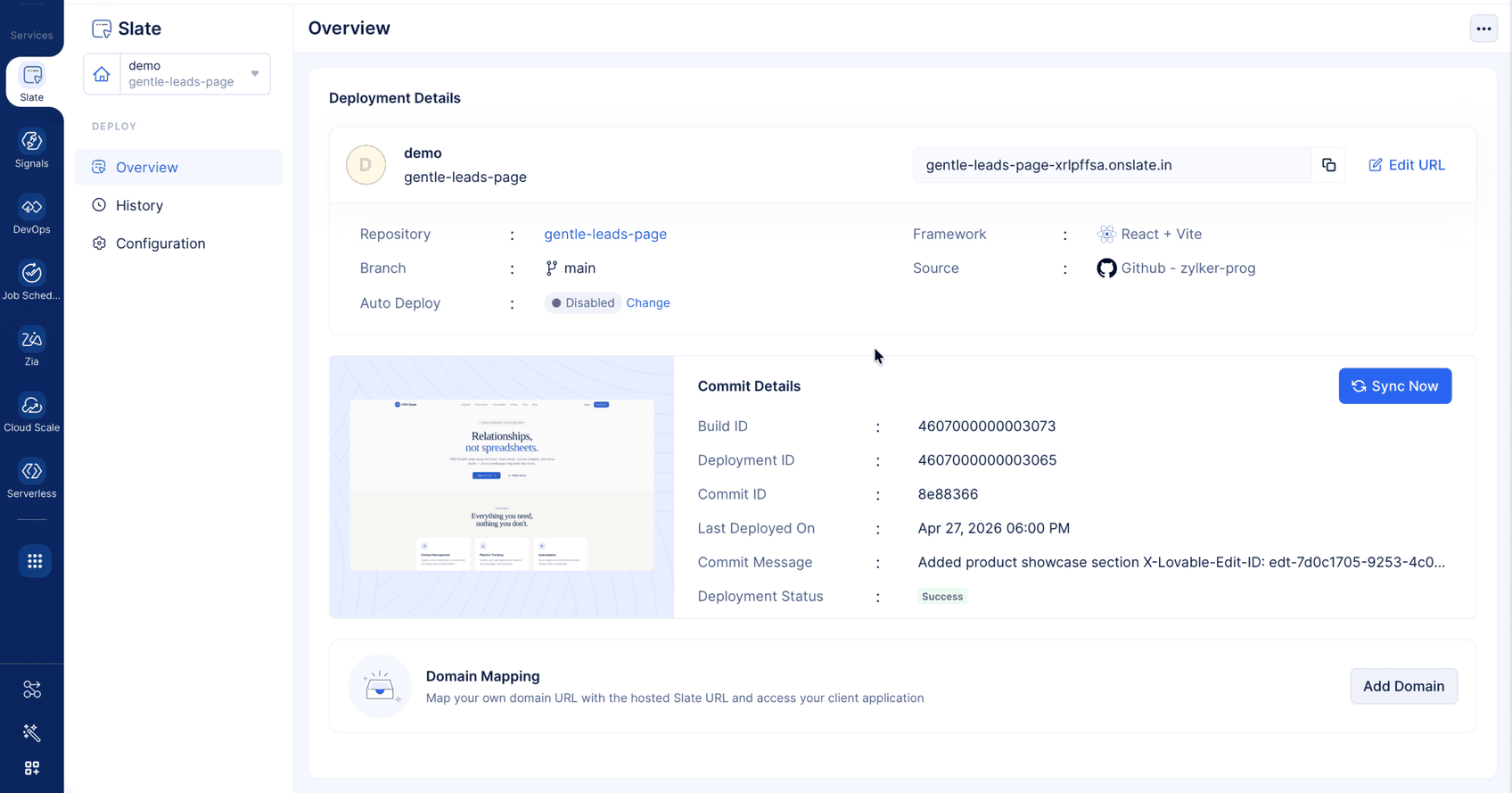Open the Serverless service
1512x793 pixels.
pyautogui.click(x=32, y=479)
